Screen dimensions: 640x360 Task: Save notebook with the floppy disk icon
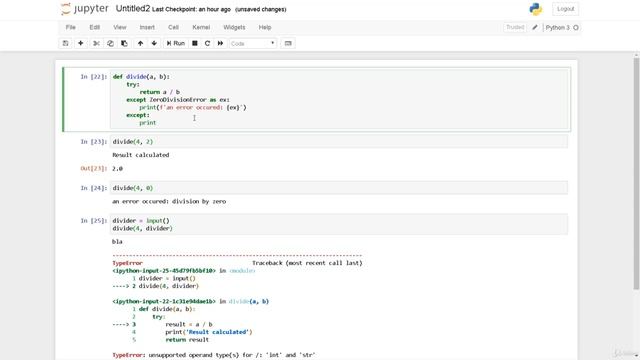pos(65,43)
